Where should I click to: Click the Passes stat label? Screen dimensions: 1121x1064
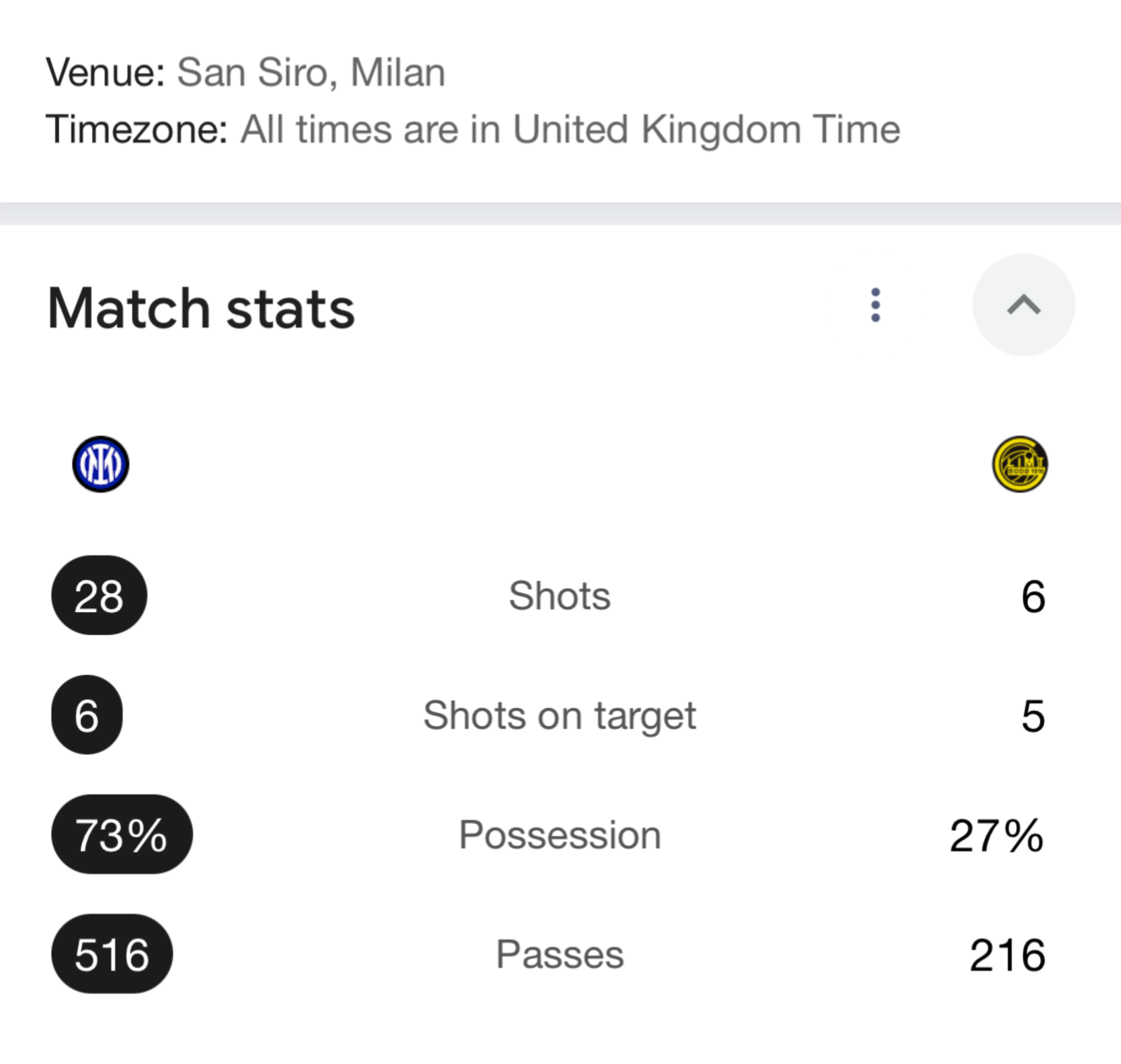(x=560, y=954)
